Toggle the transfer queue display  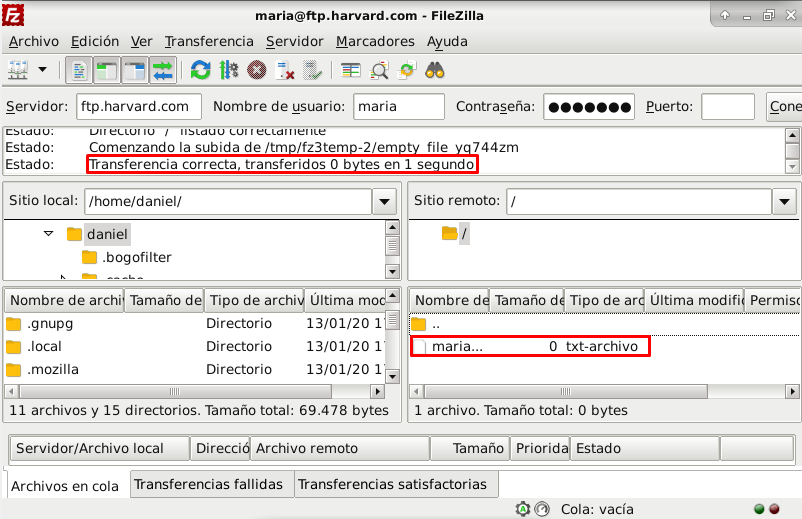tap(162, 70)
